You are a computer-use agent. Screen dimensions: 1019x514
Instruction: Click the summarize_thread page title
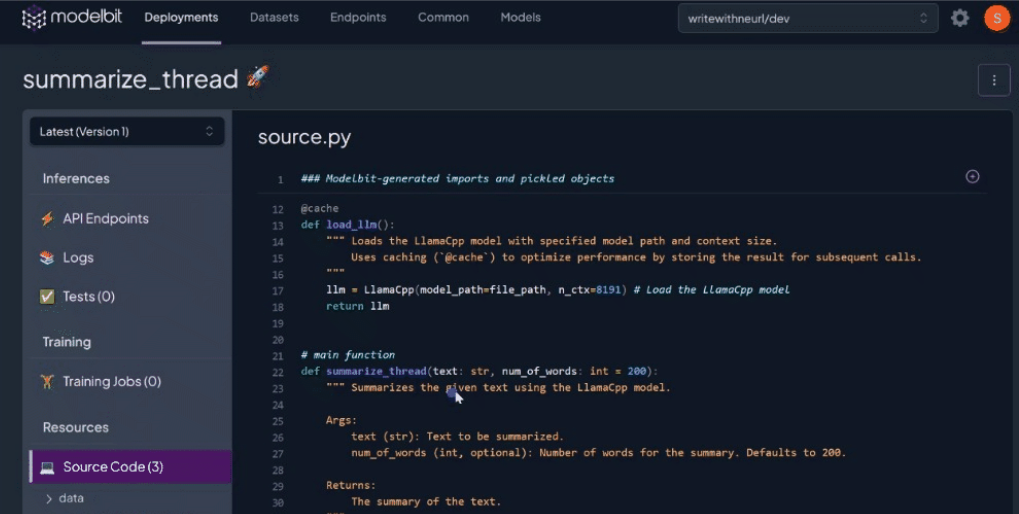(x=131, y=79)
